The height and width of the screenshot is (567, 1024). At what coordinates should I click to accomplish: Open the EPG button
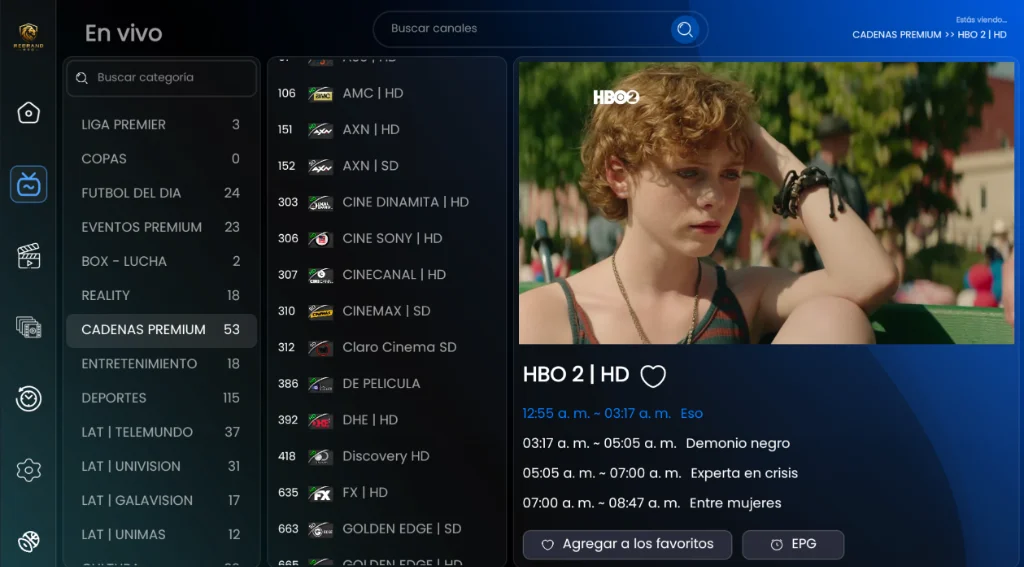pyautogui.click(x=793, y=544)
